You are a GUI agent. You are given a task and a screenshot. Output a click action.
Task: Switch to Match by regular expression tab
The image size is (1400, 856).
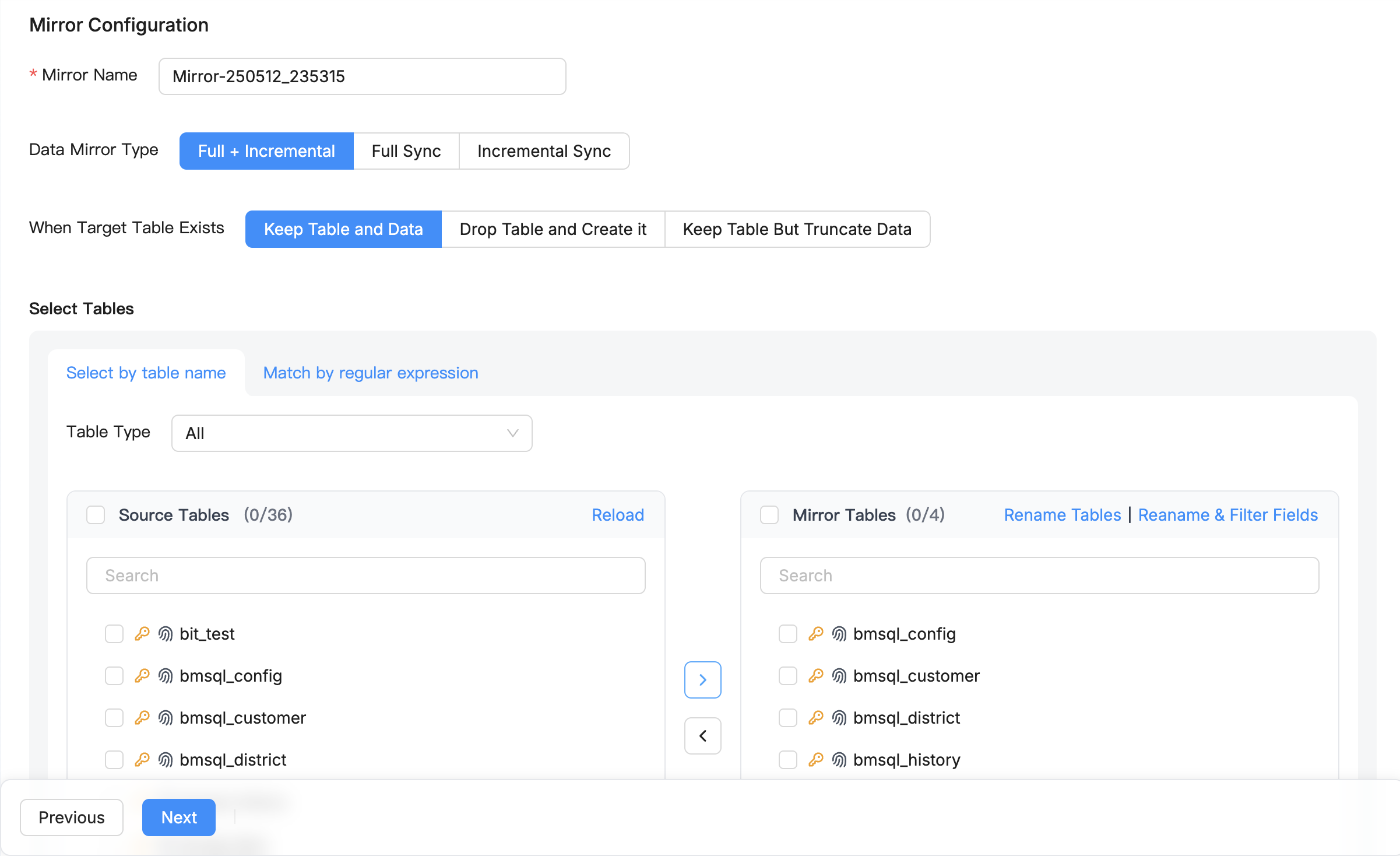point(371,373)
